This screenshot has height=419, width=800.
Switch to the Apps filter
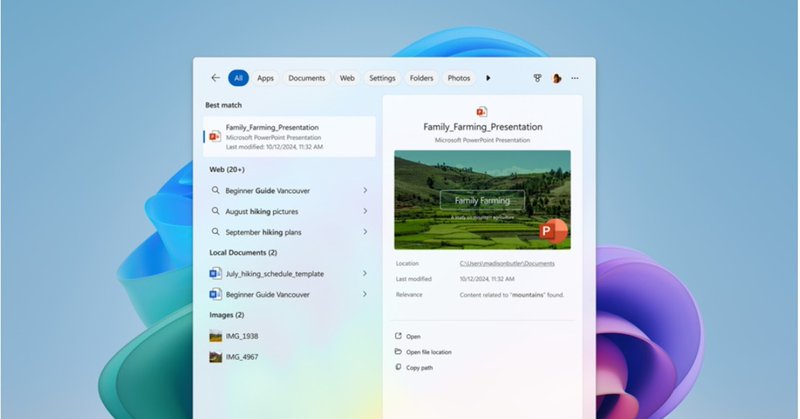265,78
